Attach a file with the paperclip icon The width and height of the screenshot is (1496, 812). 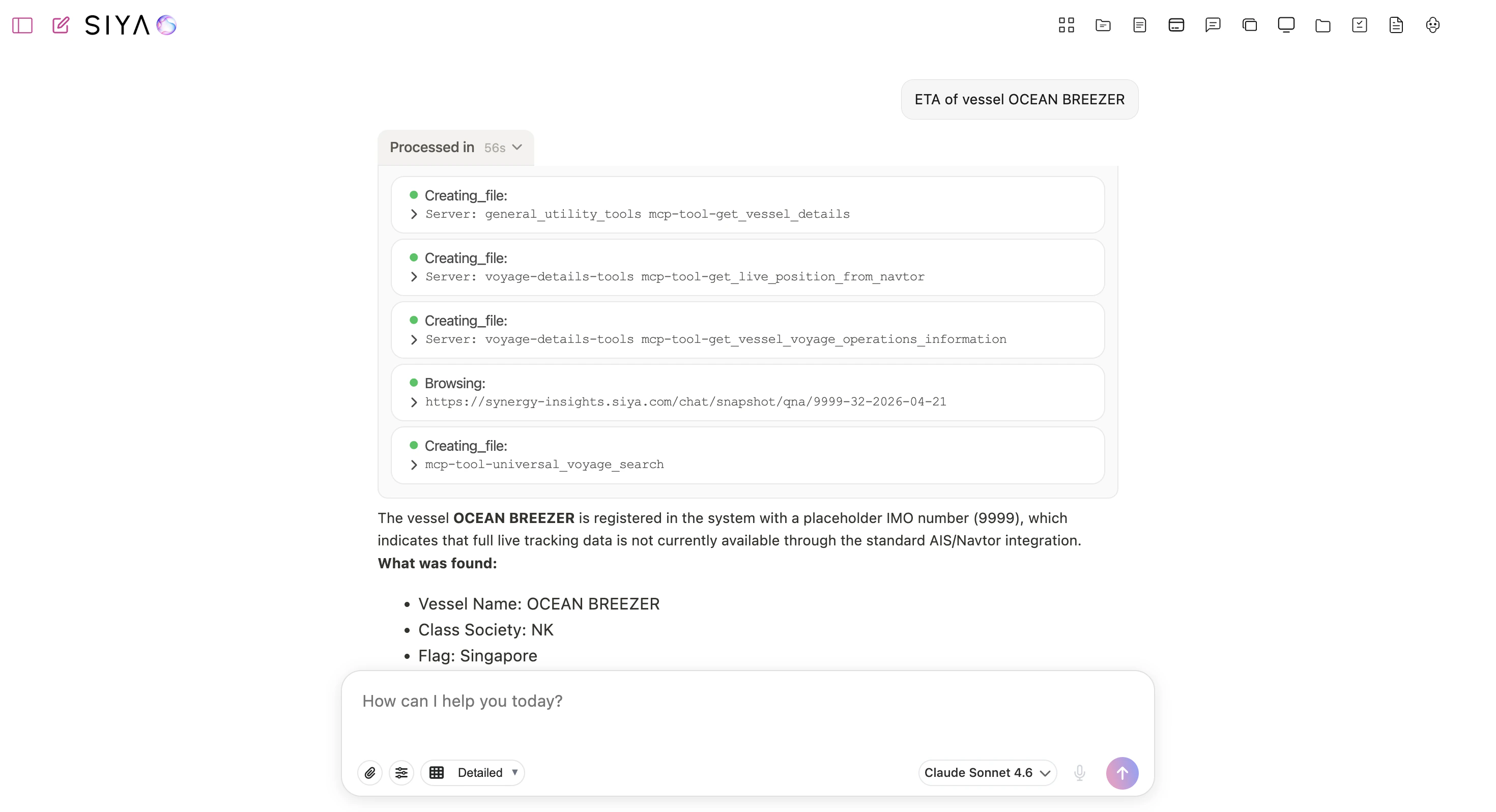coord(370,772)
